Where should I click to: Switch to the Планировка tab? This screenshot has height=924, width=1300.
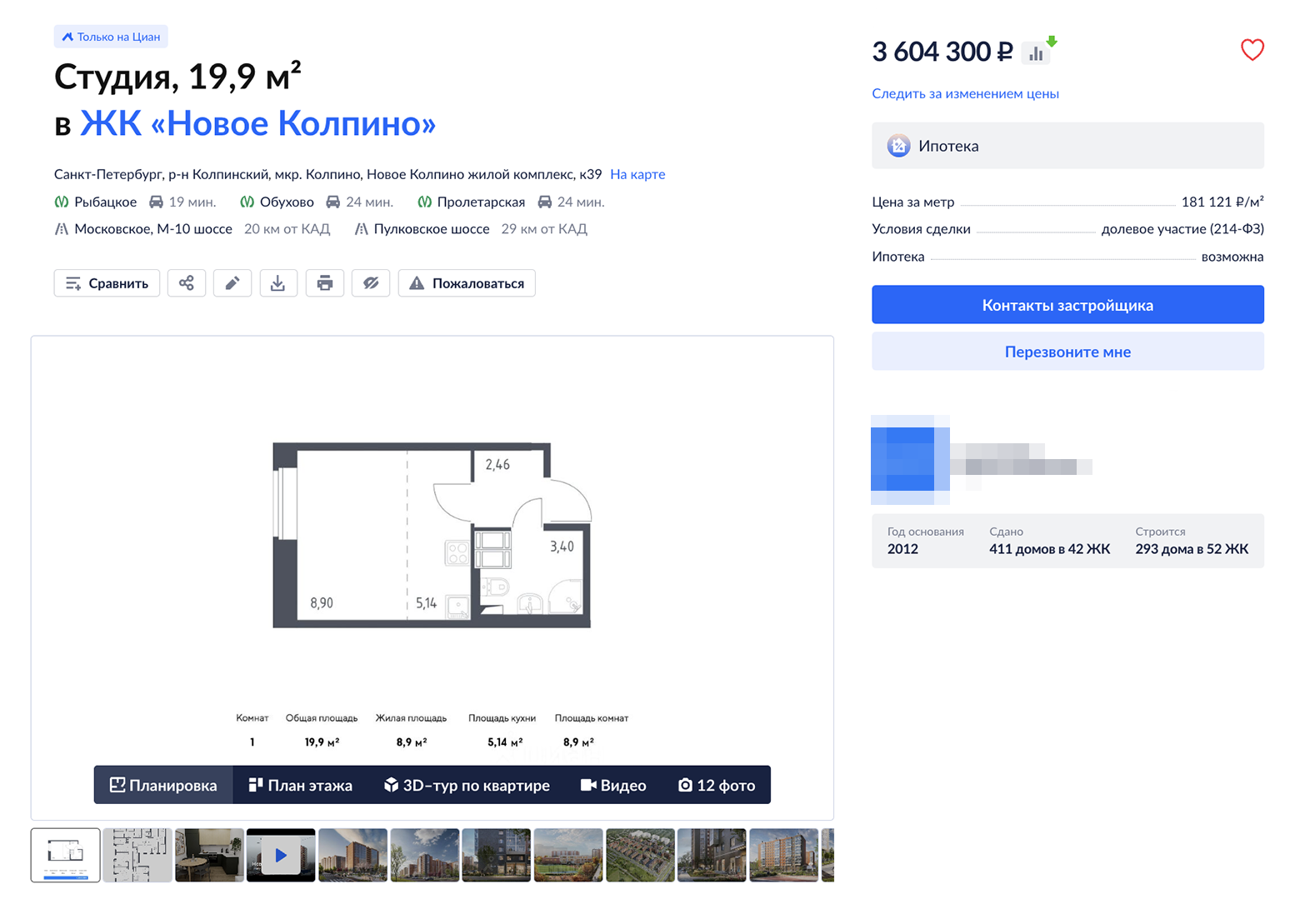click(x=163, y=785)
